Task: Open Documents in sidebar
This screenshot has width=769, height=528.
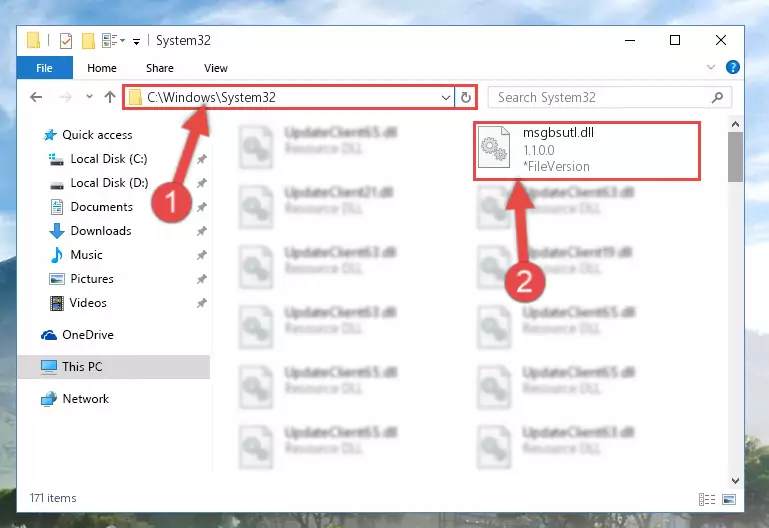Action: (x=92, y=207)
